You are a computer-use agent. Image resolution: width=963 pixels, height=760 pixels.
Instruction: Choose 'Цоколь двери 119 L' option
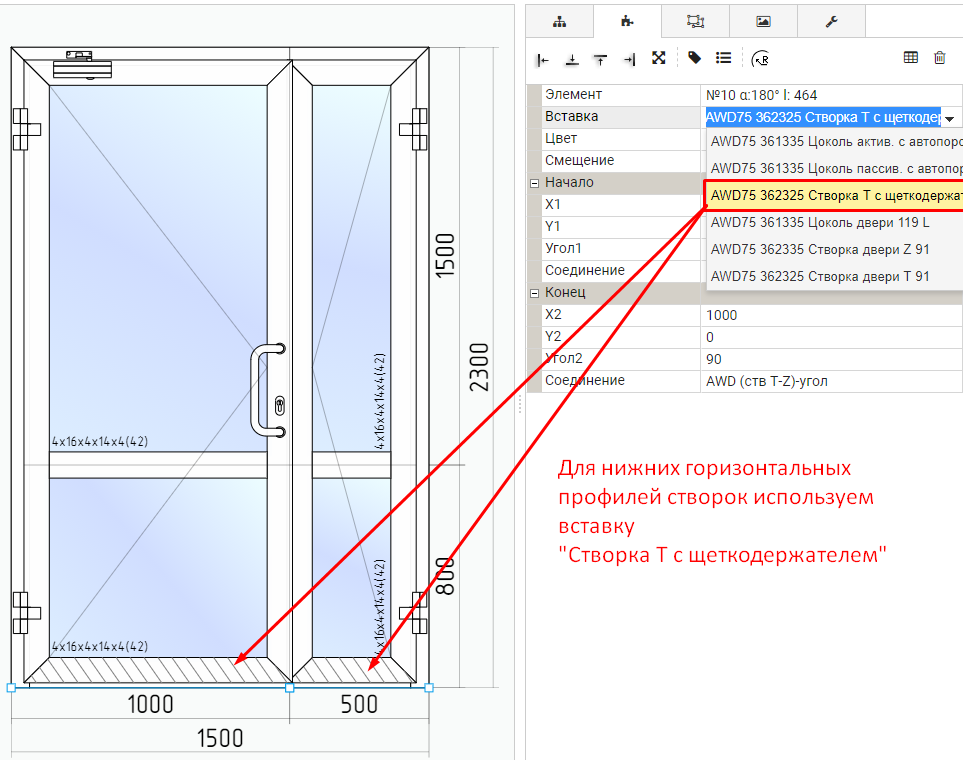[x=836, y=222]
